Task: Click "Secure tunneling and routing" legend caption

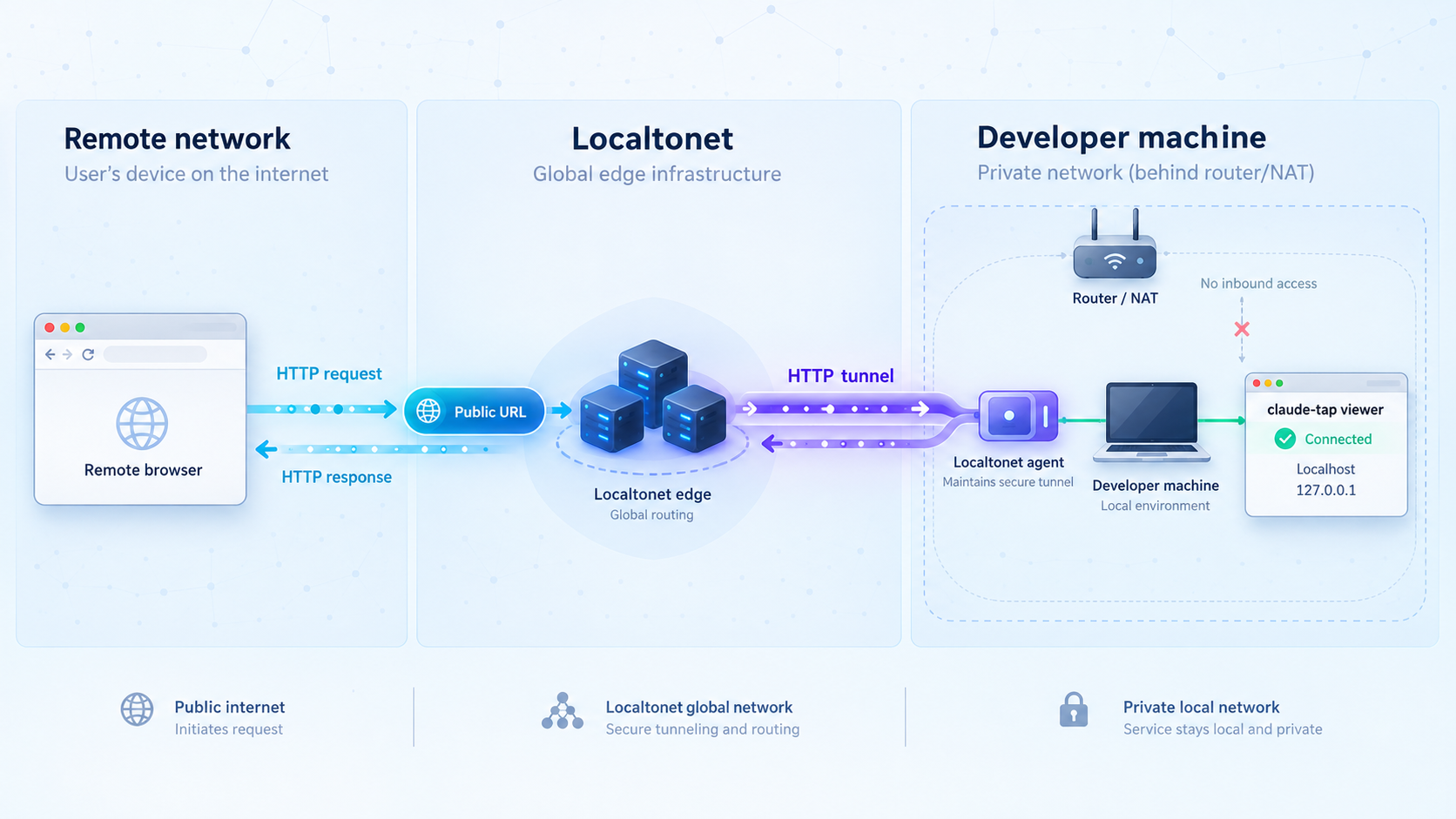Action: pos(703,729)
